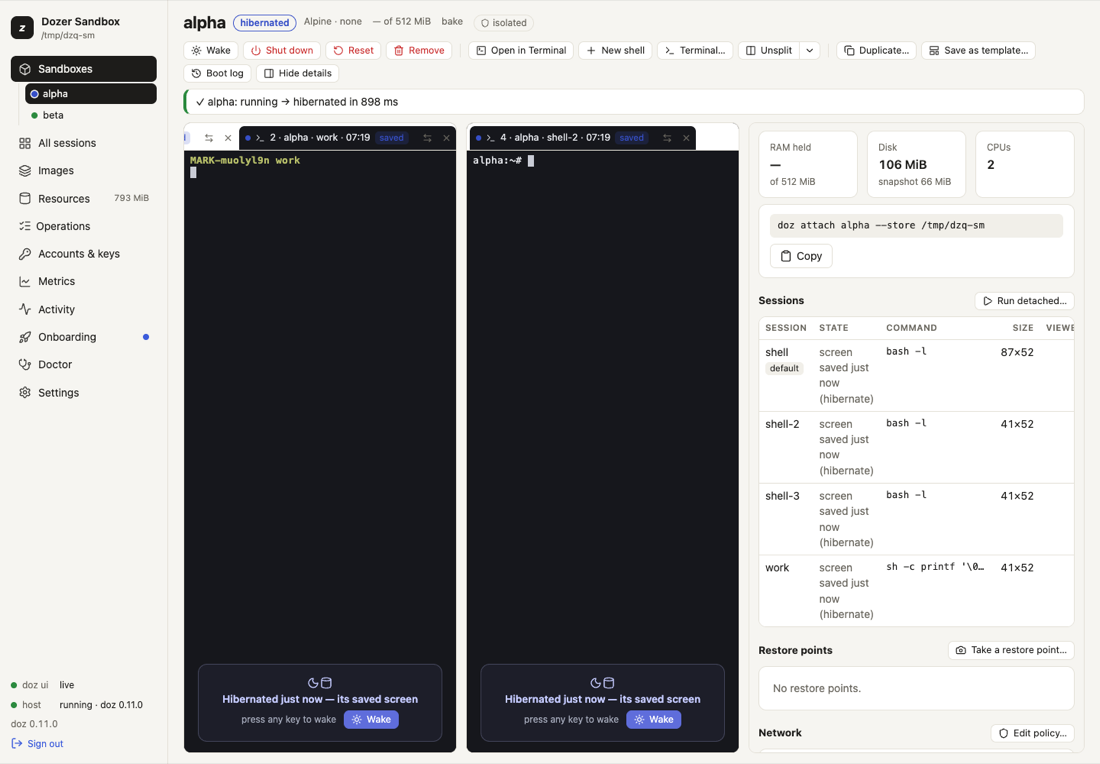Open the Images section
Screen dimensions: 1100x764
(83, 170)
